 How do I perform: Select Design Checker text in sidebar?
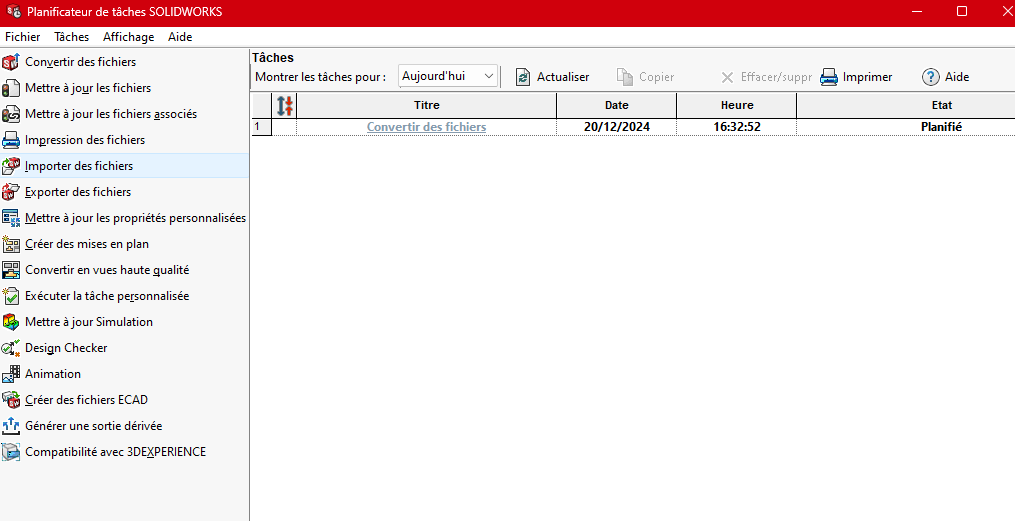click(x=66, y=348)
